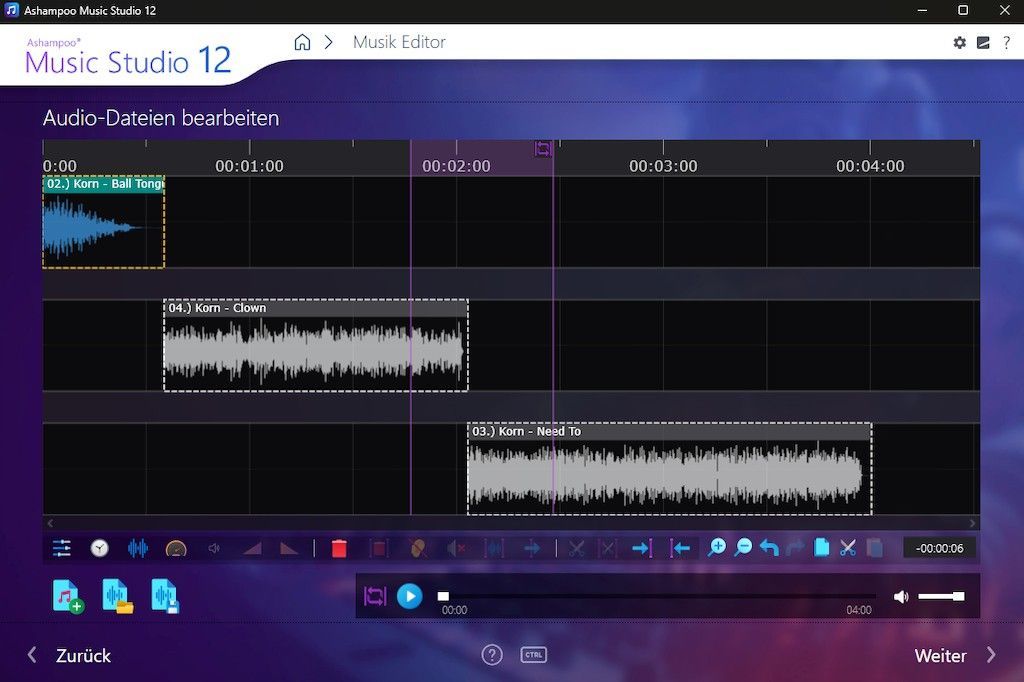The width and height of the screenshot is (1024, 682).
Task: Open audio file from folder icon
Action: click(x=117, y=596)
